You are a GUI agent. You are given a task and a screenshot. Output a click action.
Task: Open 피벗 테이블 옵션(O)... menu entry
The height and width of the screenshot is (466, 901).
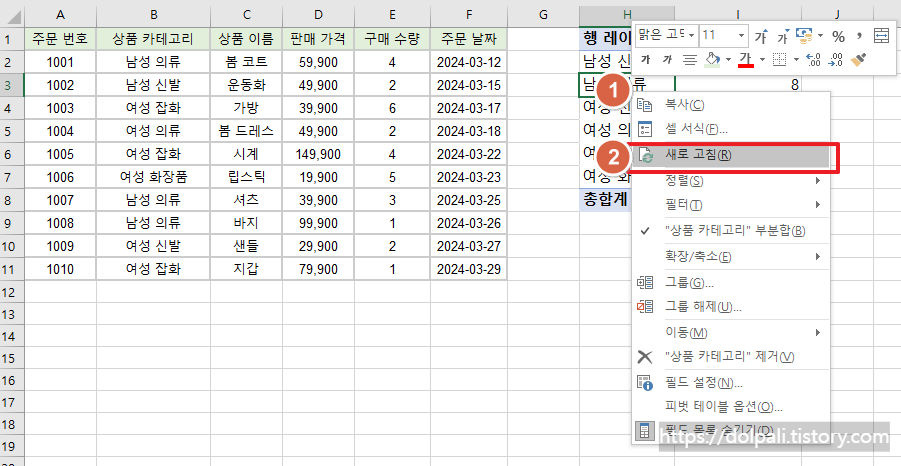[x=731, y=407]
